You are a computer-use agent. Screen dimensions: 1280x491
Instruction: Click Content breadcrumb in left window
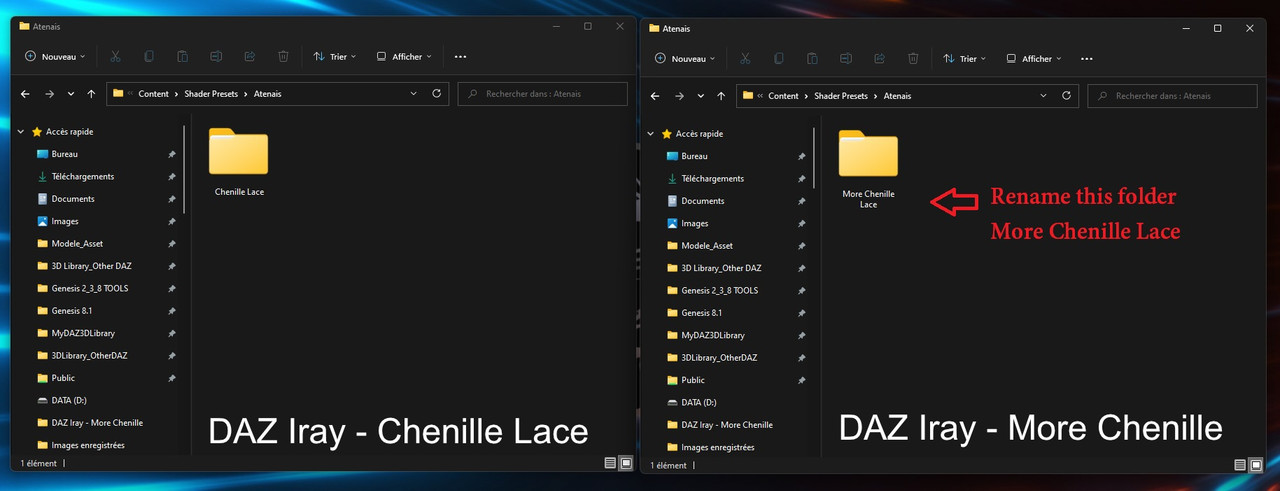coord(153,94)
